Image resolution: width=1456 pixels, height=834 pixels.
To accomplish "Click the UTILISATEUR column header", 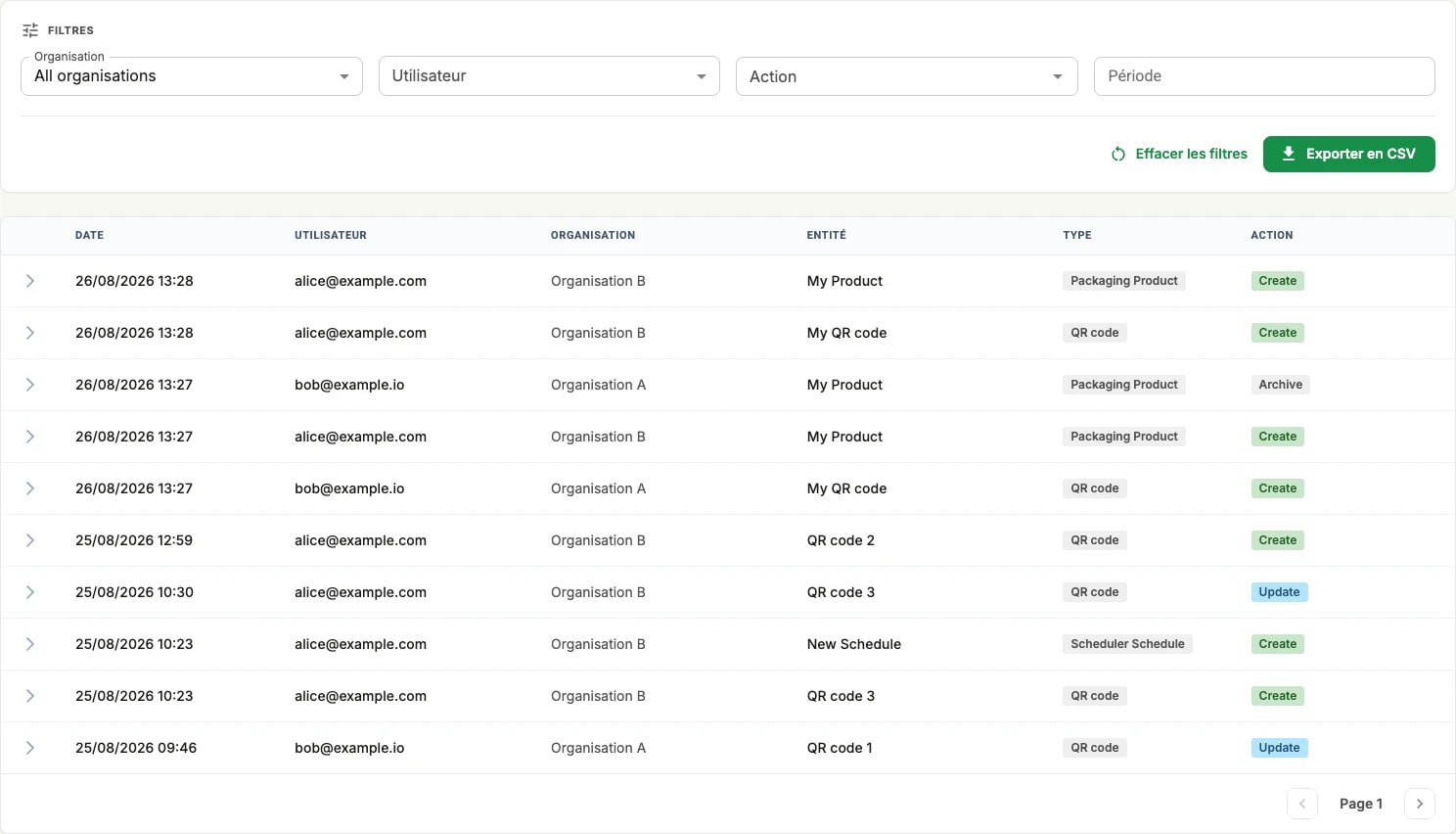I will (331, 236).
